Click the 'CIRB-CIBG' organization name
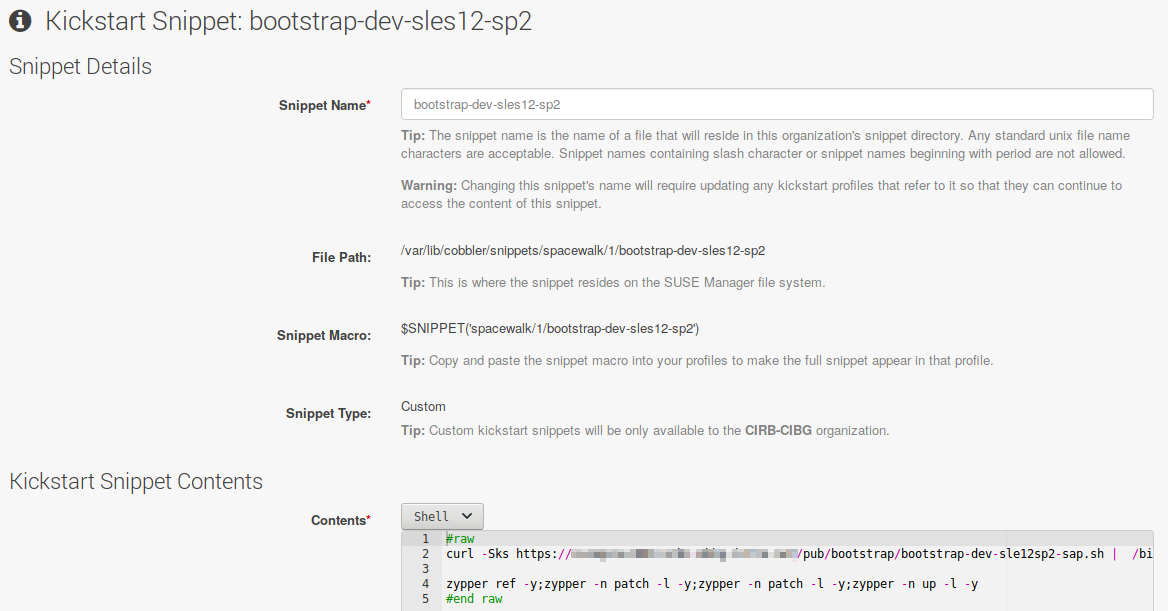This screenshot has width=1168, height=611. 778,431
